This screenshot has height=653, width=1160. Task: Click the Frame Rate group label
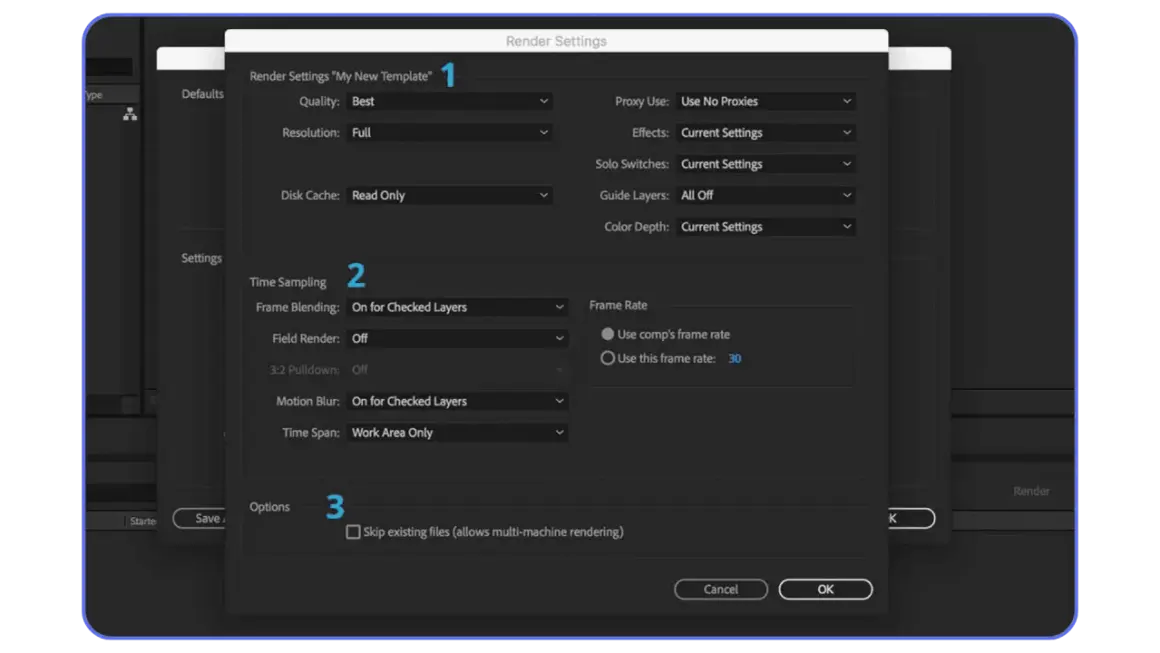coord(618,305)
